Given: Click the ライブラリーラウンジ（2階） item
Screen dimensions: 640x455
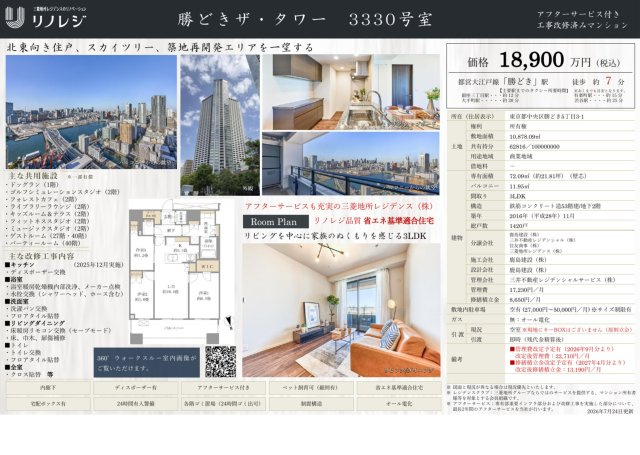Looking at the screenshot, I should coord(48,206).
